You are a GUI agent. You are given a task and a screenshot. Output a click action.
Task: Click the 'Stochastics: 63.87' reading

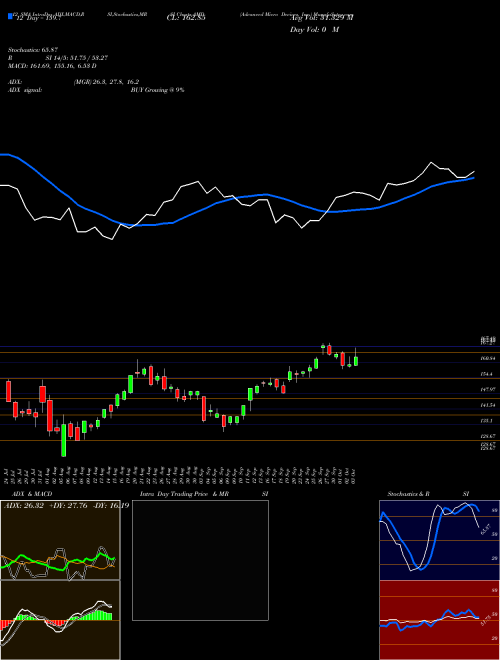click(32, 50)
